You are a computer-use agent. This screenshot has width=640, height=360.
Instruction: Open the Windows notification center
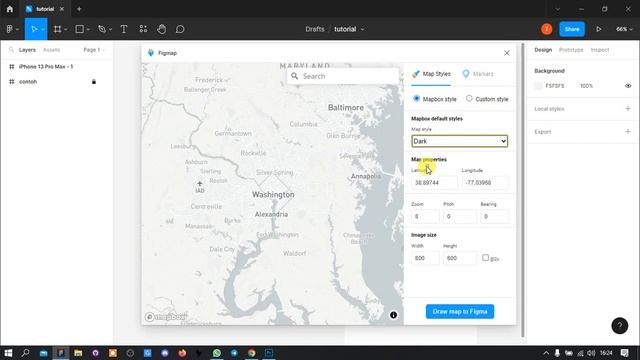click(624, 353)
